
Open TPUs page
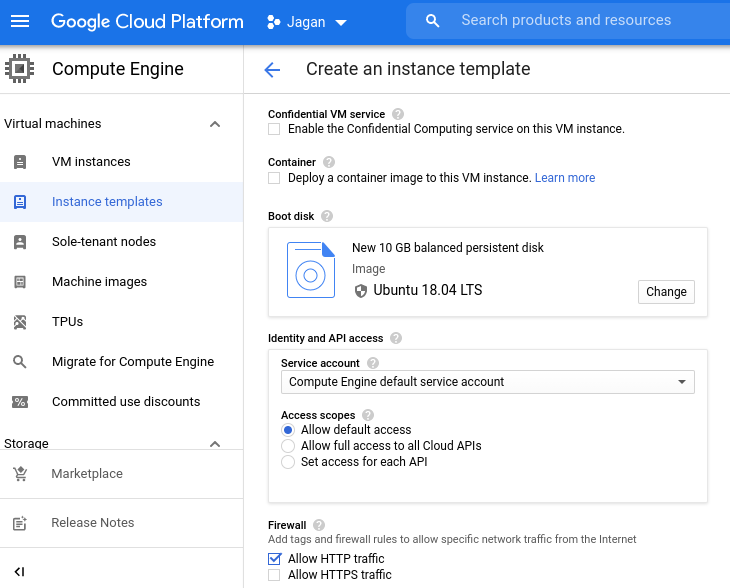click(x=68, y=322)
